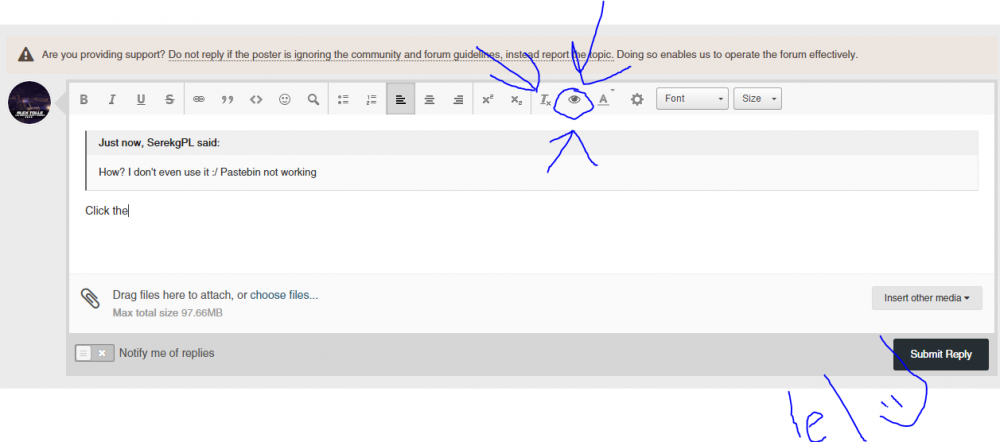Screen dimensions: 1000x442
Task: Click the user avatar thumbnail
Action: pos(29,102)
